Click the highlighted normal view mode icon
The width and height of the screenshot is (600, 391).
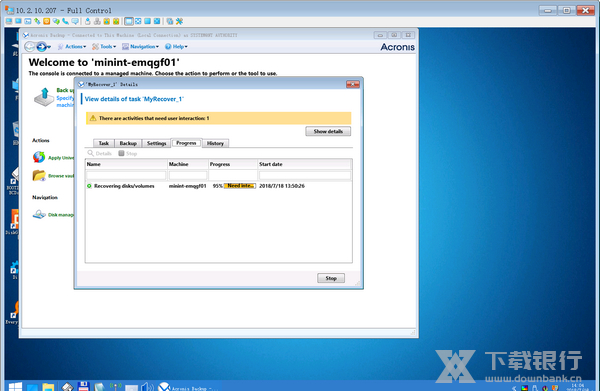pyautogui.click(x=129, y=21)
